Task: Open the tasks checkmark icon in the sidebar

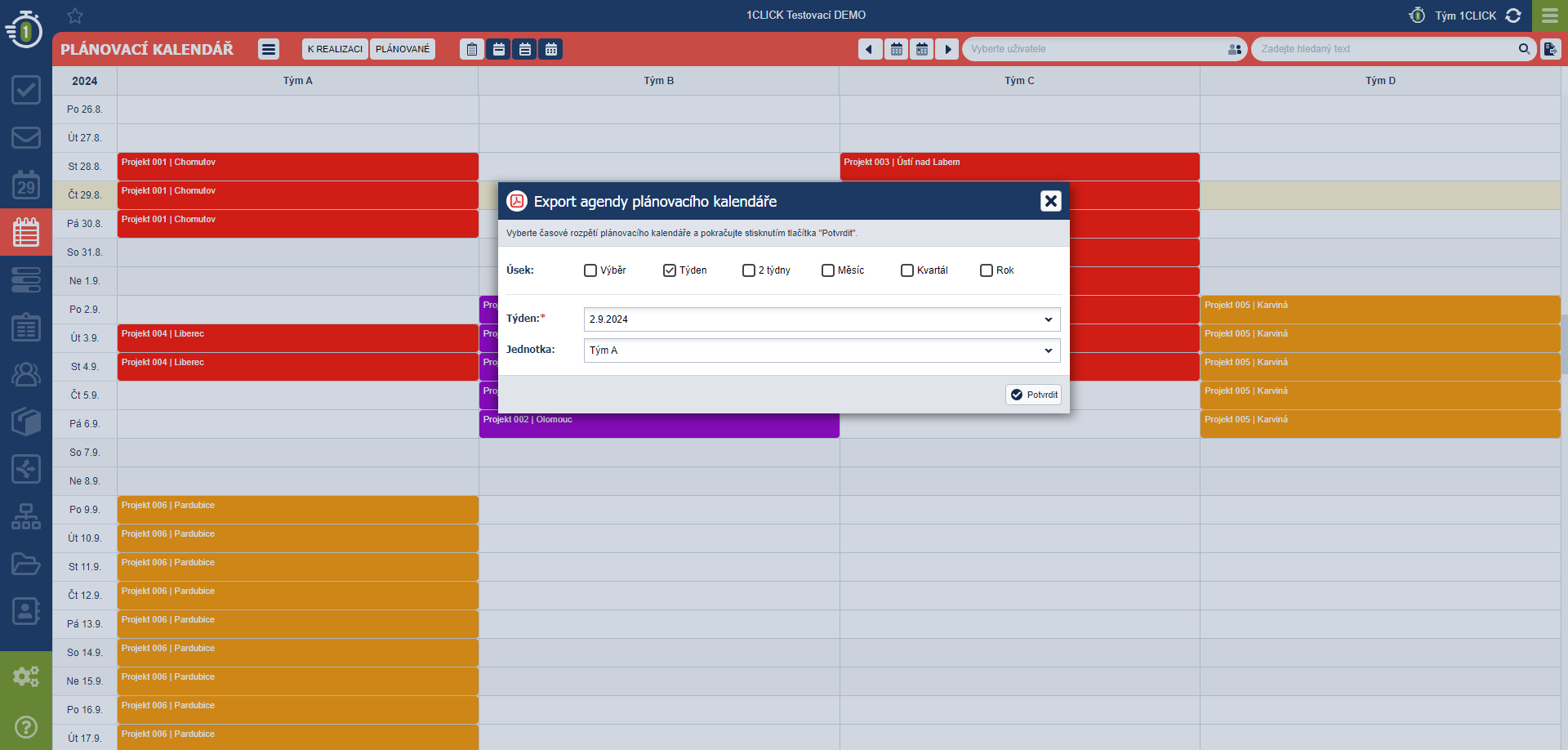Action: (x=26, y=90)
